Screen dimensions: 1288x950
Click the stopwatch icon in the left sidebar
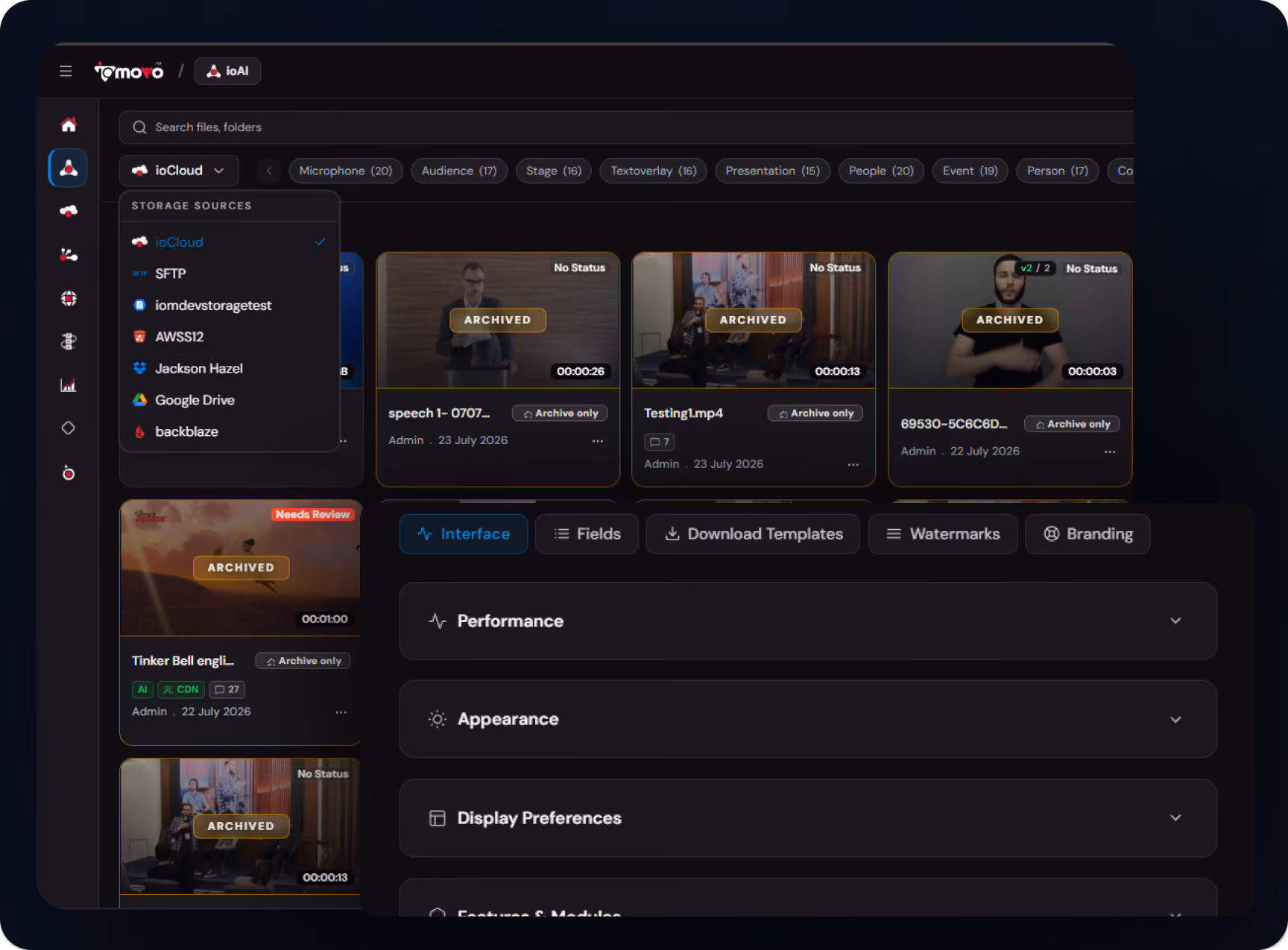pyautogui.click(x=69, y=472)
